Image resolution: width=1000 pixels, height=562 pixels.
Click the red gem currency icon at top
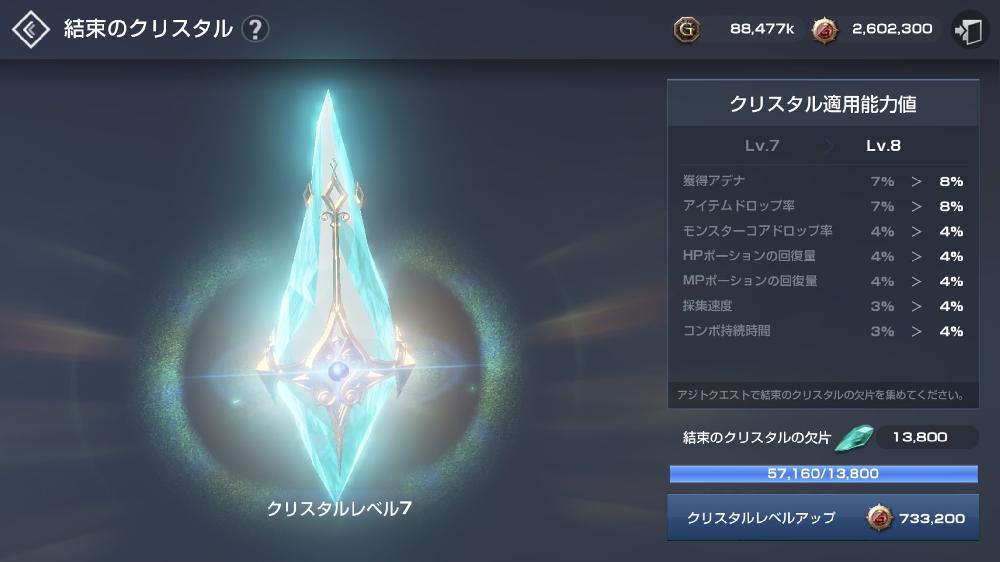pos(825,29)
